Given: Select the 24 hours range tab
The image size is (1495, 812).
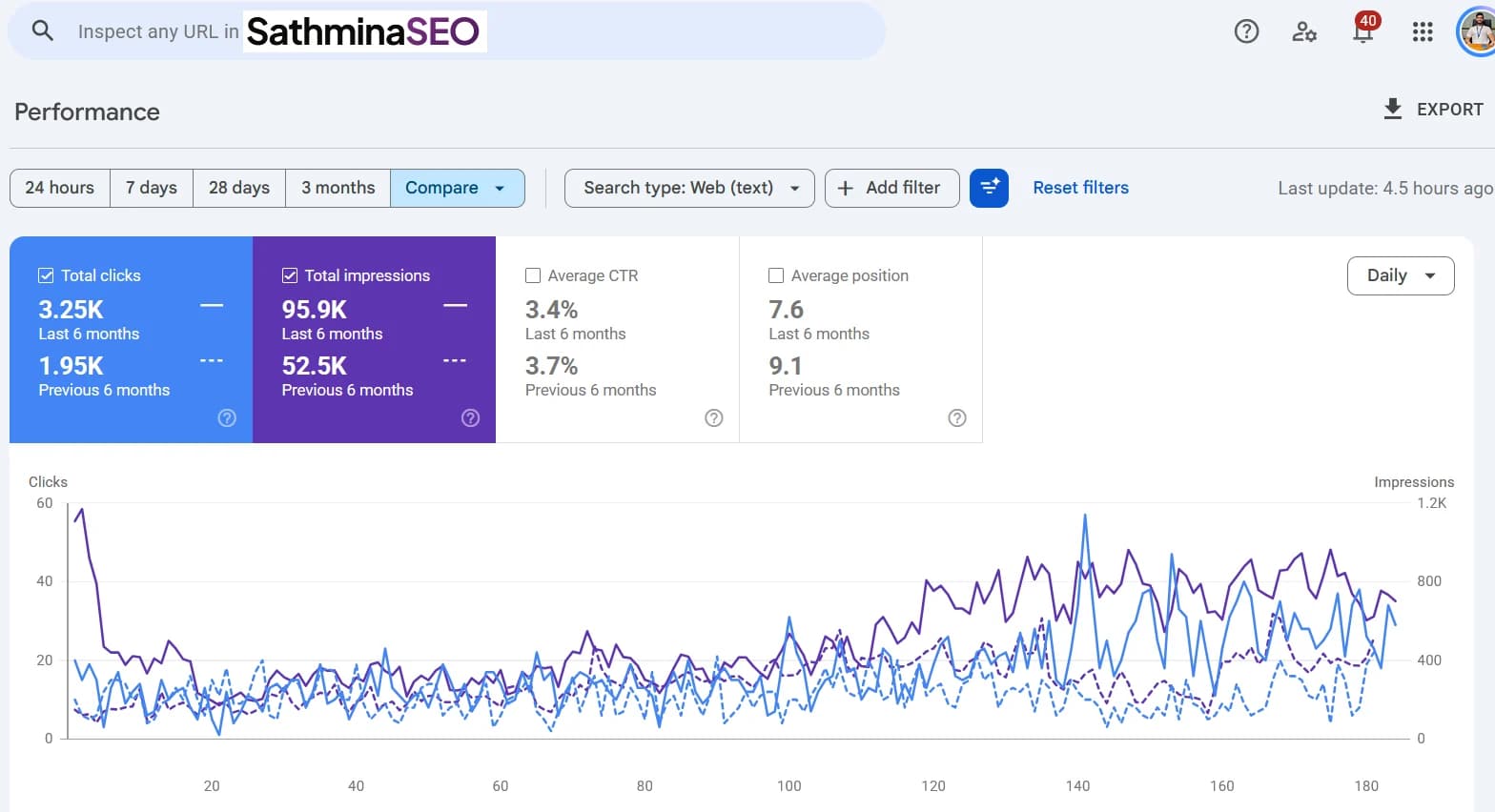Looking at the screenshot, I should pos(60,188).
